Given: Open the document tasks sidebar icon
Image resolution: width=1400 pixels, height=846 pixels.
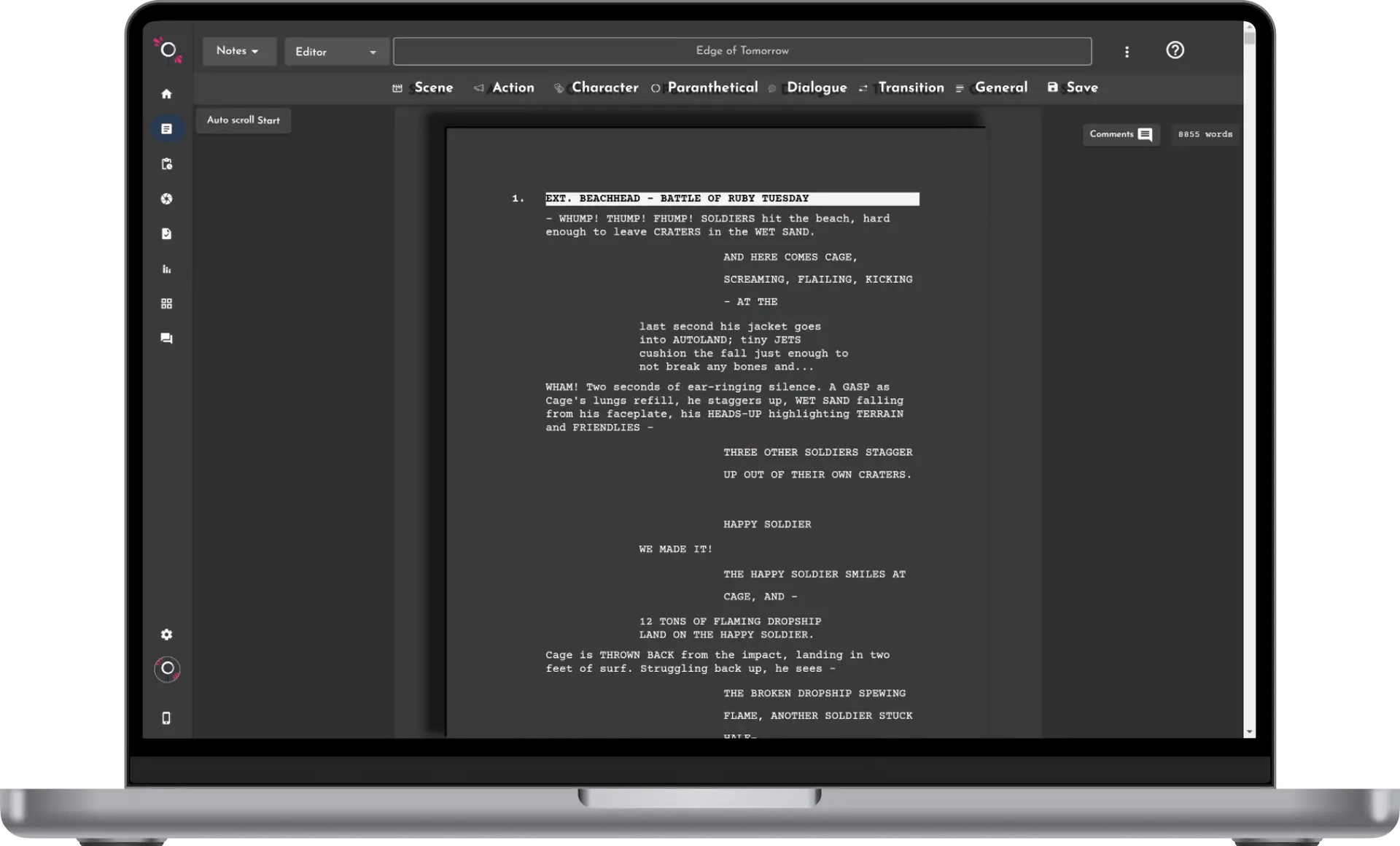Looking at the screenshot, I should coord(166,233).
